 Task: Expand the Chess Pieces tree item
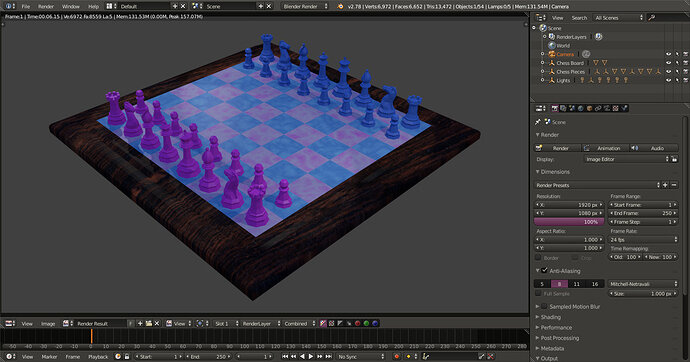[543, 72]
